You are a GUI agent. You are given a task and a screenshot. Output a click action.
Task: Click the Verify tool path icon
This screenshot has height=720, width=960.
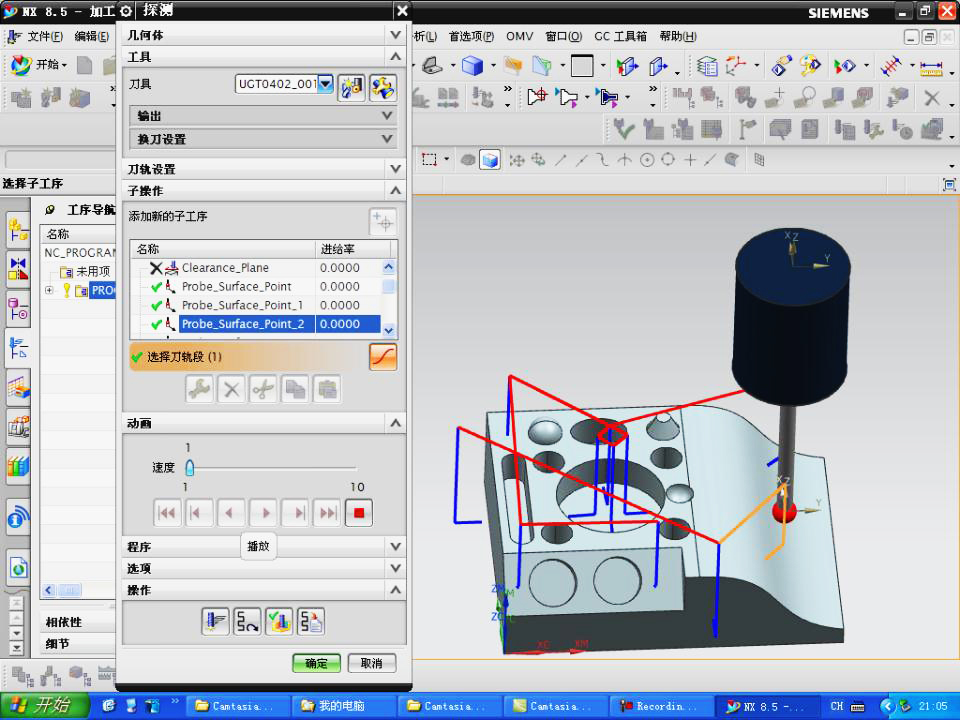pyautogui.click(x=279, y=621)
